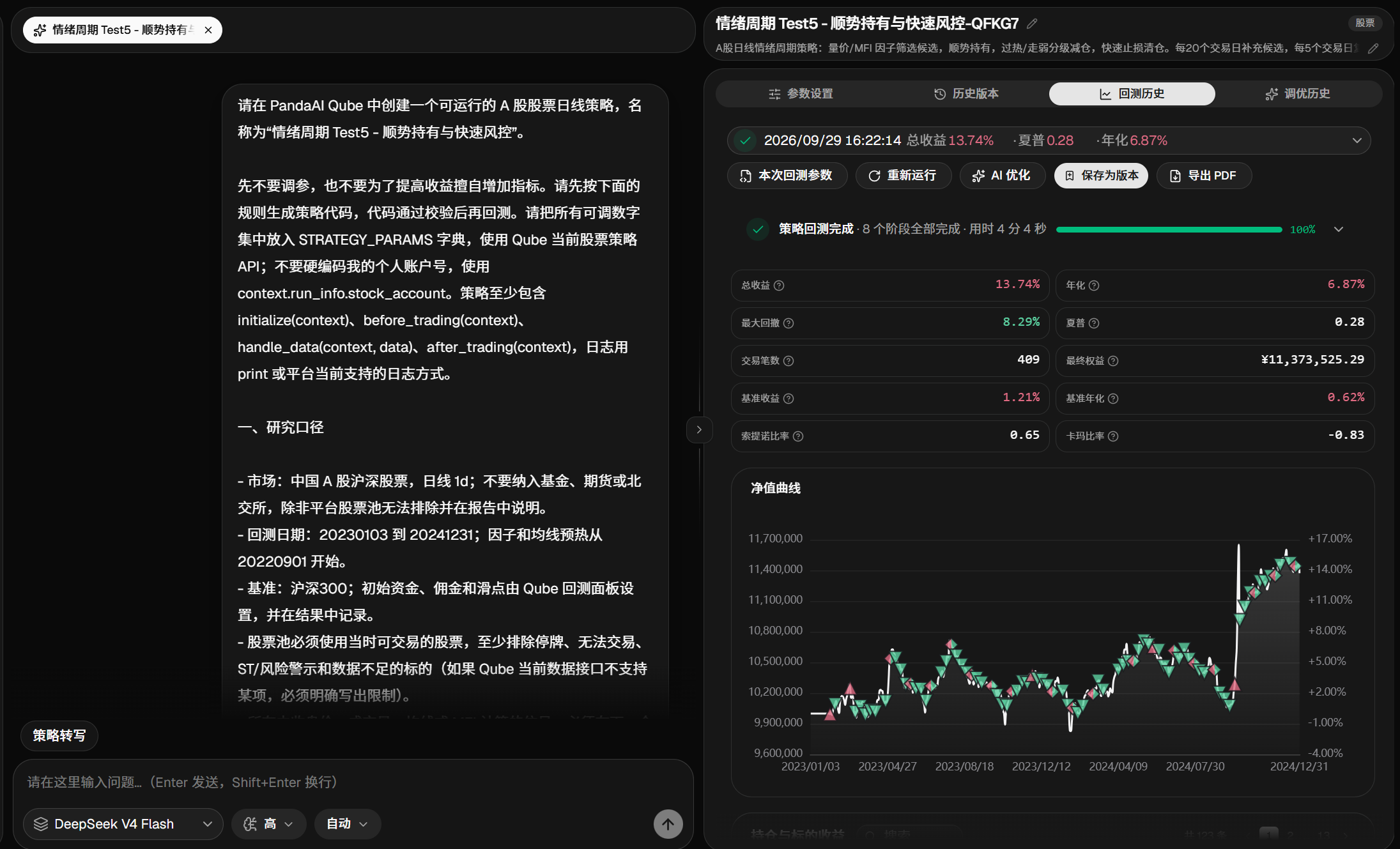Open the 调优历史 tab
This screenshot has height=849, width=1400.
coord(1298,94)
